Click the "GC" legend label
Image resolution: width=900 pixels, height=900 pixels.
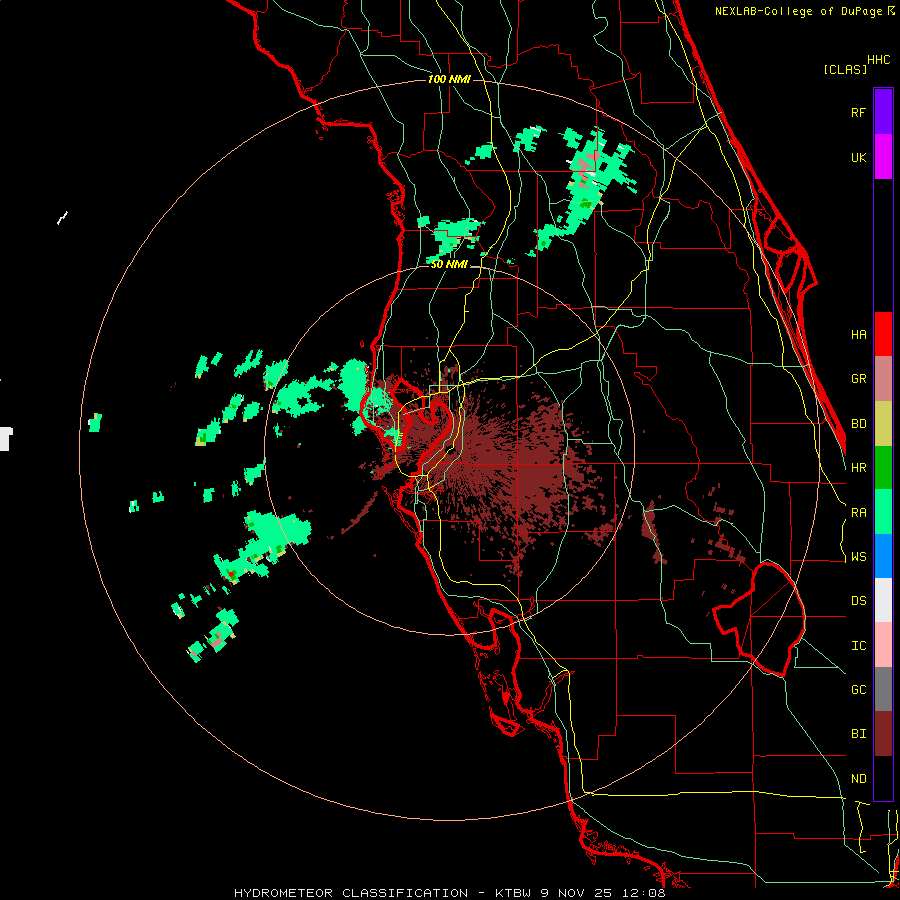[x=858, y=690]
